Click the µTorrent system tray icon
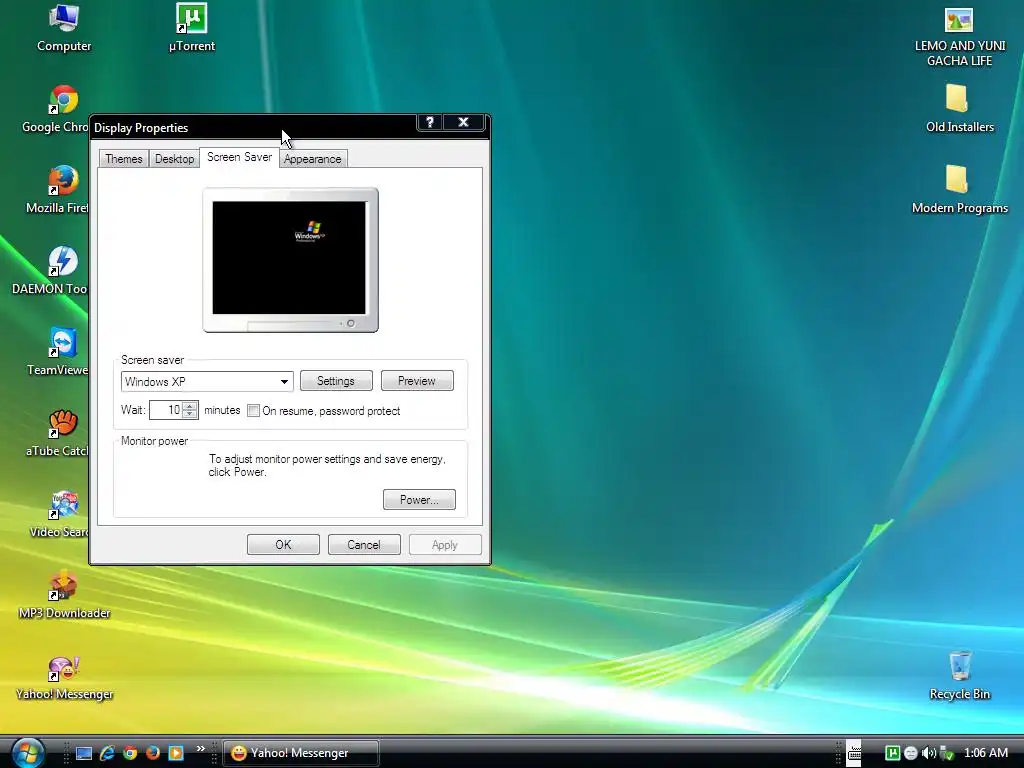The height and width of the screenshot is (768, 1024). click(892, 753)
